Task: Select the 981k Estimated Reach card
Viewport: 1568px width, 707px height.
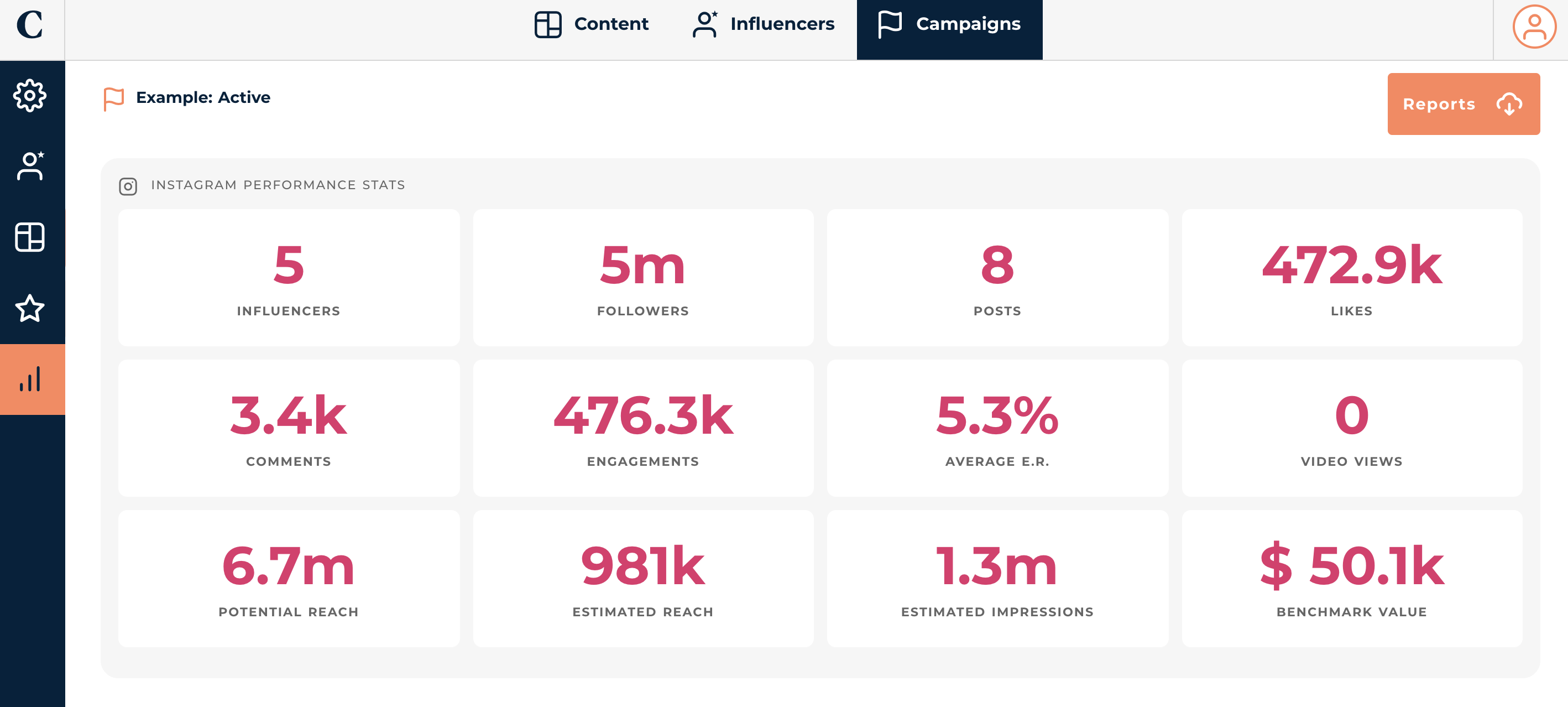Action: (643, 579)
